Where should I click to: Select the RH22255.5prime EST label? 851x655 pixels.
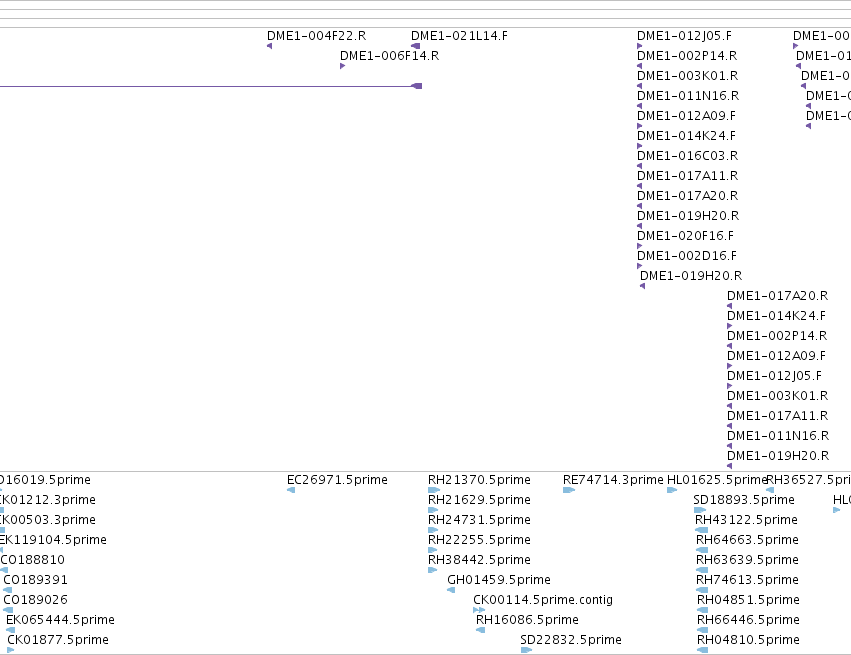[479, 540]
